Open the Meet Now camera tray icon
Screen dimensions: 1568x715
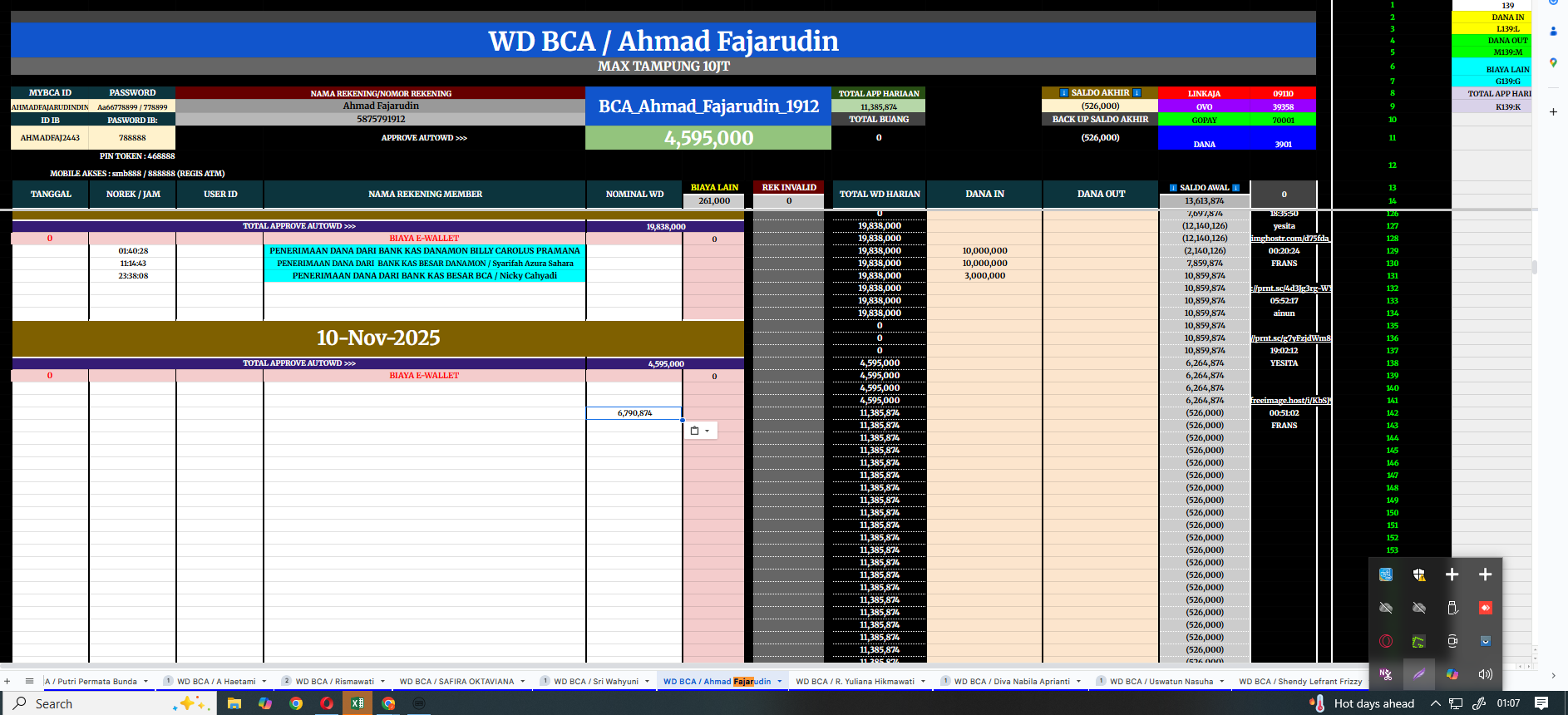(x=1452, y=641)
